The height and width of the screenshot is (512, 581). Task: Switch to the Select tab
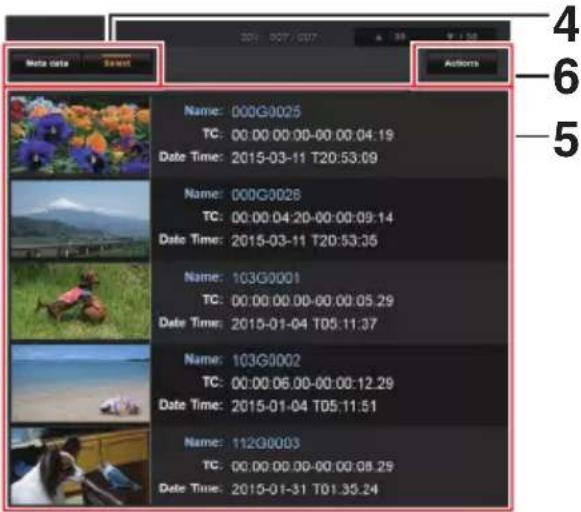tap(117, 63)
